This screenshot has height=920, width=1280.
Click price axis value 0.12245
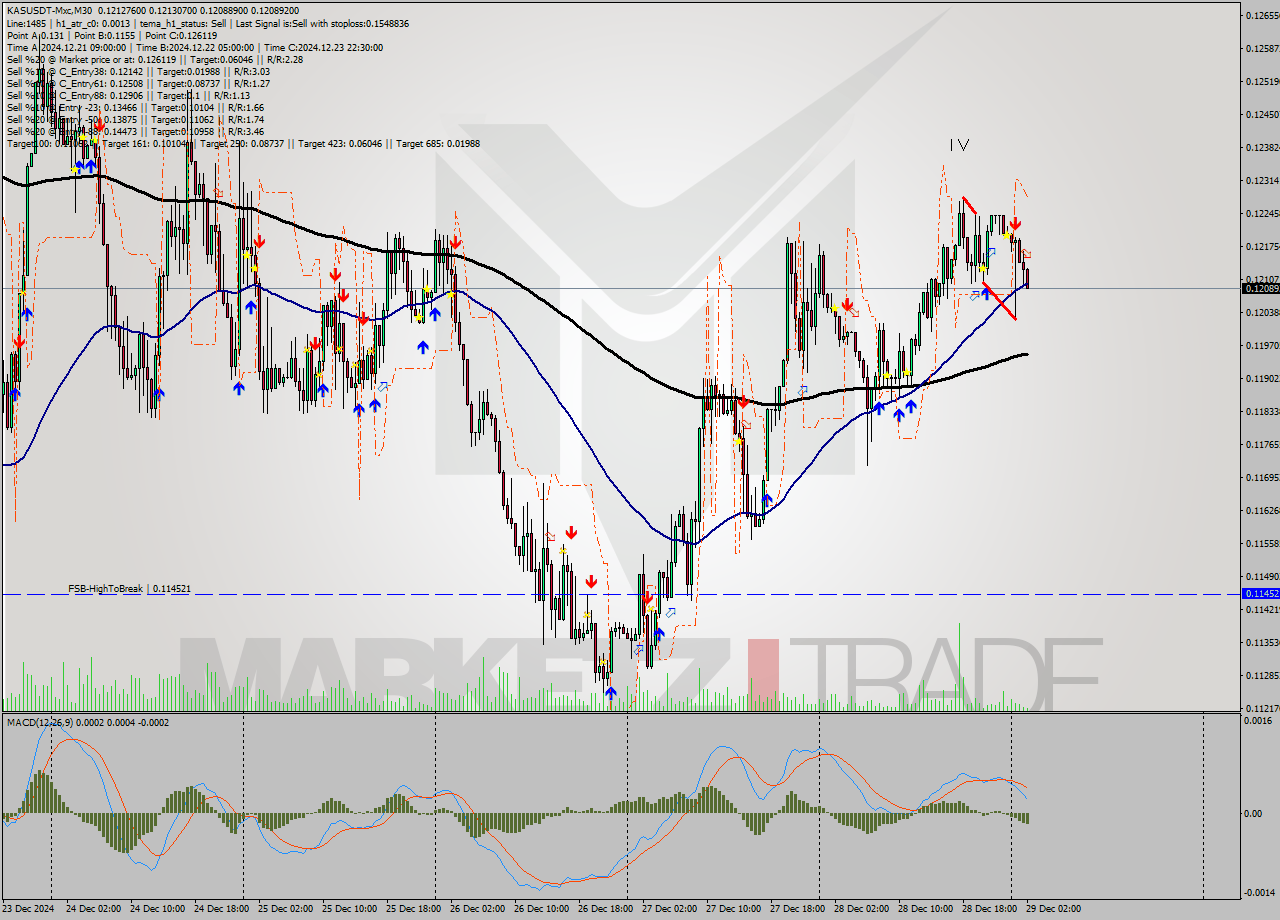tap(1261, 213)
